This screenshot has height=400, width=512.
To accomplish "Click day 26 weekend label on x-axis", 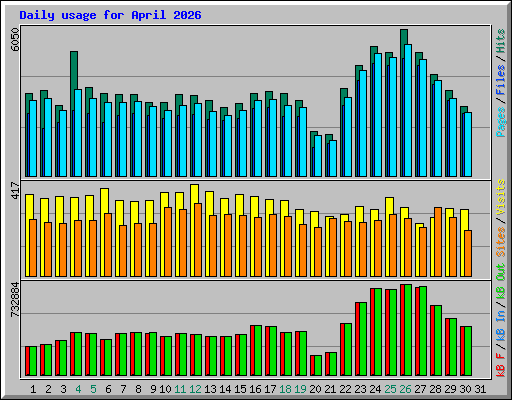I will pyautogui.click(x=405, y=389).
